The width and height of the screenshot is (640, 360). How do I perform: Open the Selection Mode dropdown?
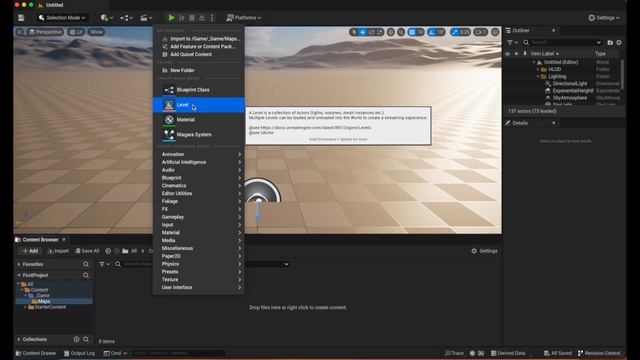[x=62, y=18]
